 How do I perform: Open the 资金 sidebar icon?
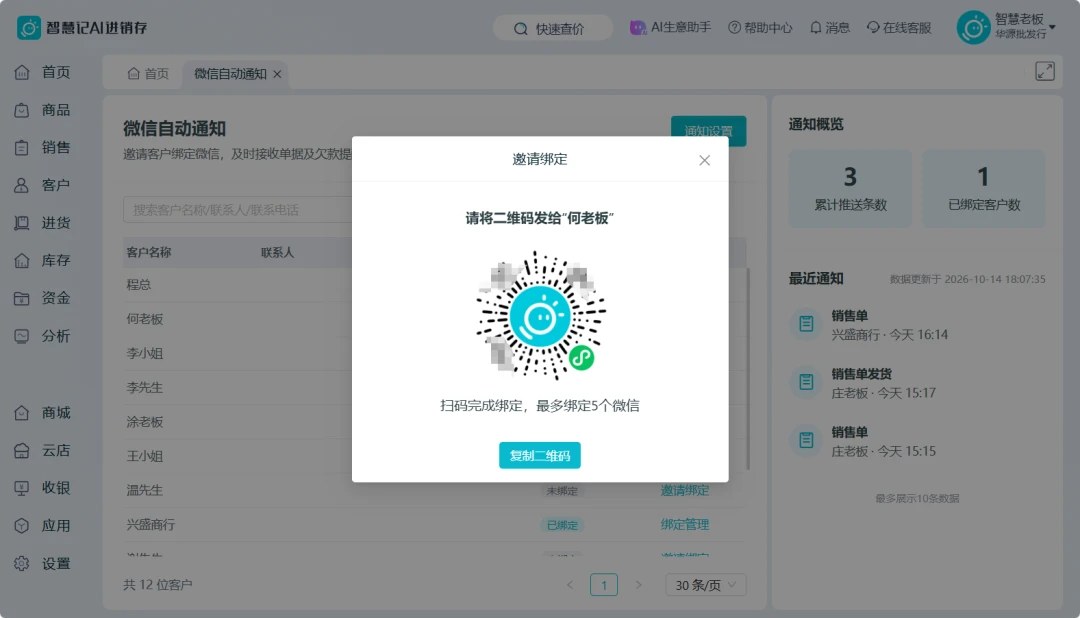pyautogui.click(x=22, y=298)
